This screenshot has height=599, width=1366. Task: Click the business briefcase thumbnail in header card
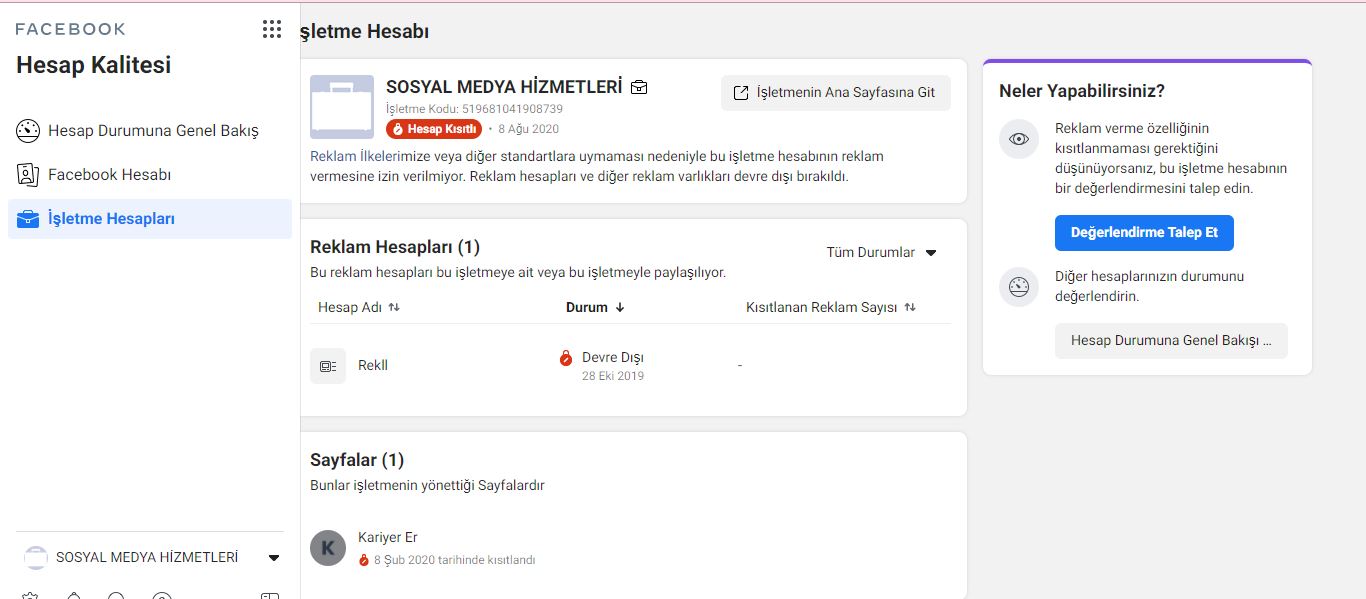342,107
